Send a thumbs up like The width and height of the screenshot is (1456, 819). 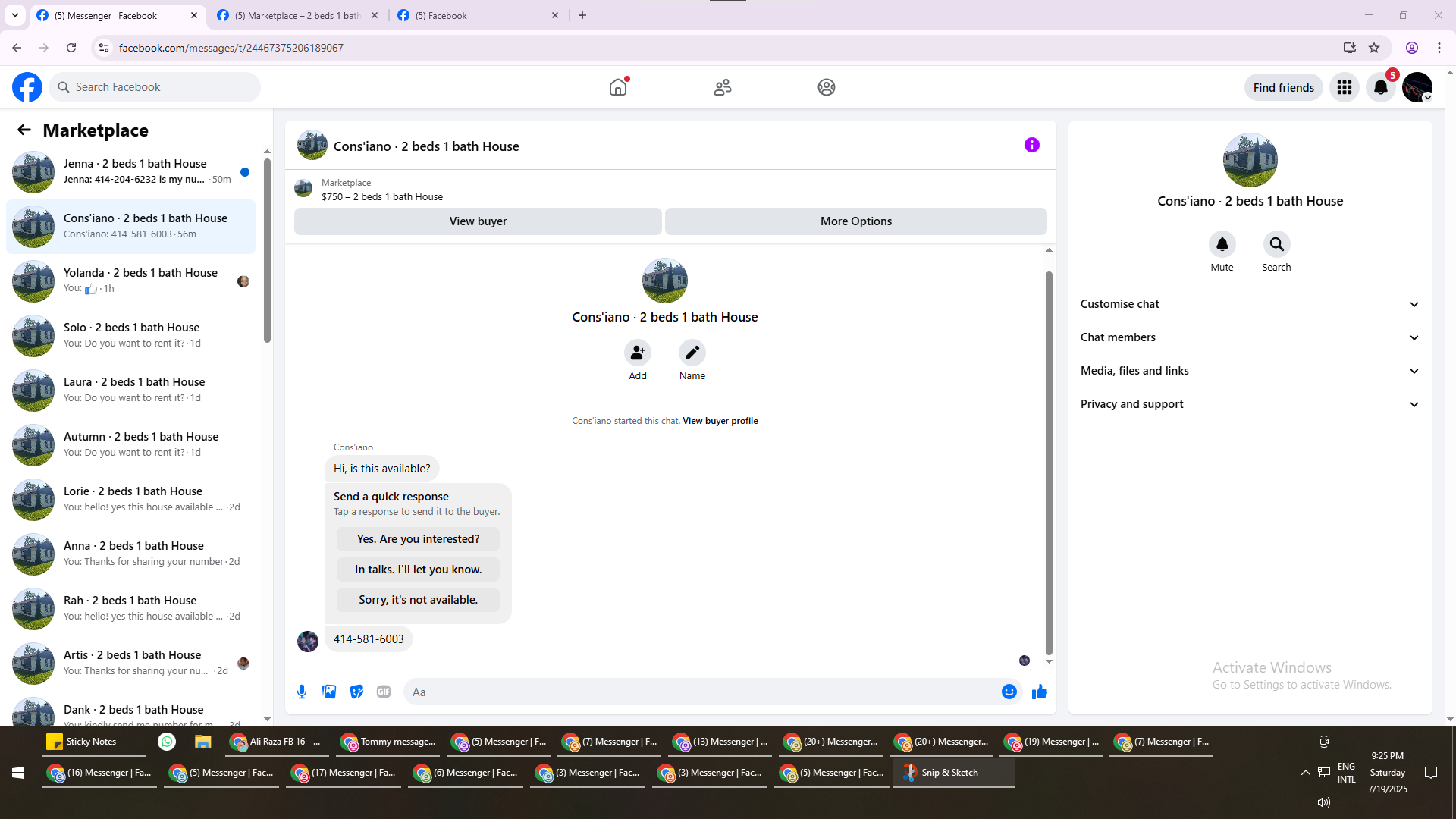click(x=1039, y=692)
